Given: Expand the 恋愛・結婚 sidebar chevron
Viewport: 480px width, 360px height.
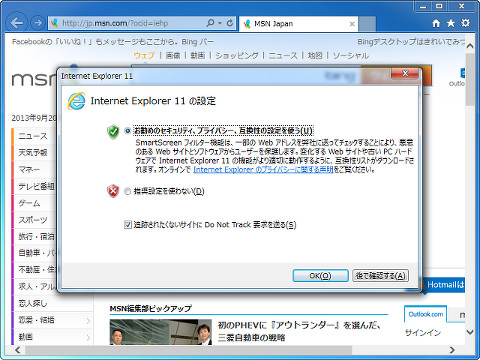Looking at the screenshot, I should click(88, 320).
